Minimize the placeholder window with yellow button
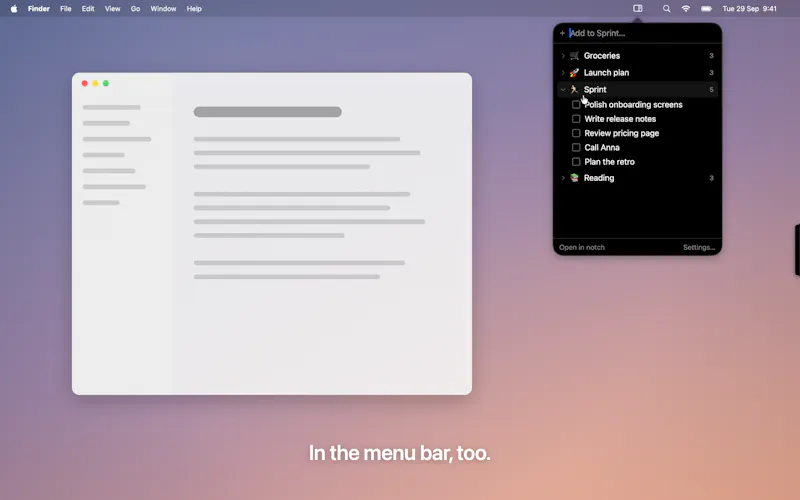The image size is (800, 500). [x=95, y=83]
